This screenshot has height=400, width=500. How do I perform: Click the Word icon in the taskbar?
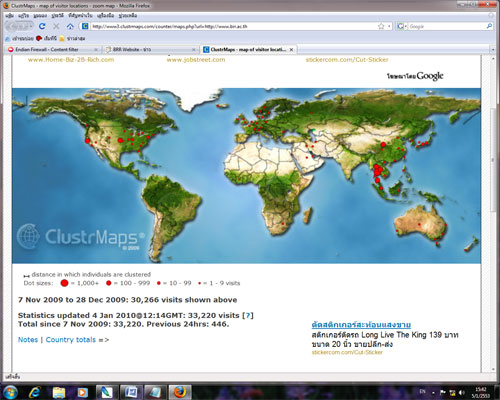pos(131,392)
